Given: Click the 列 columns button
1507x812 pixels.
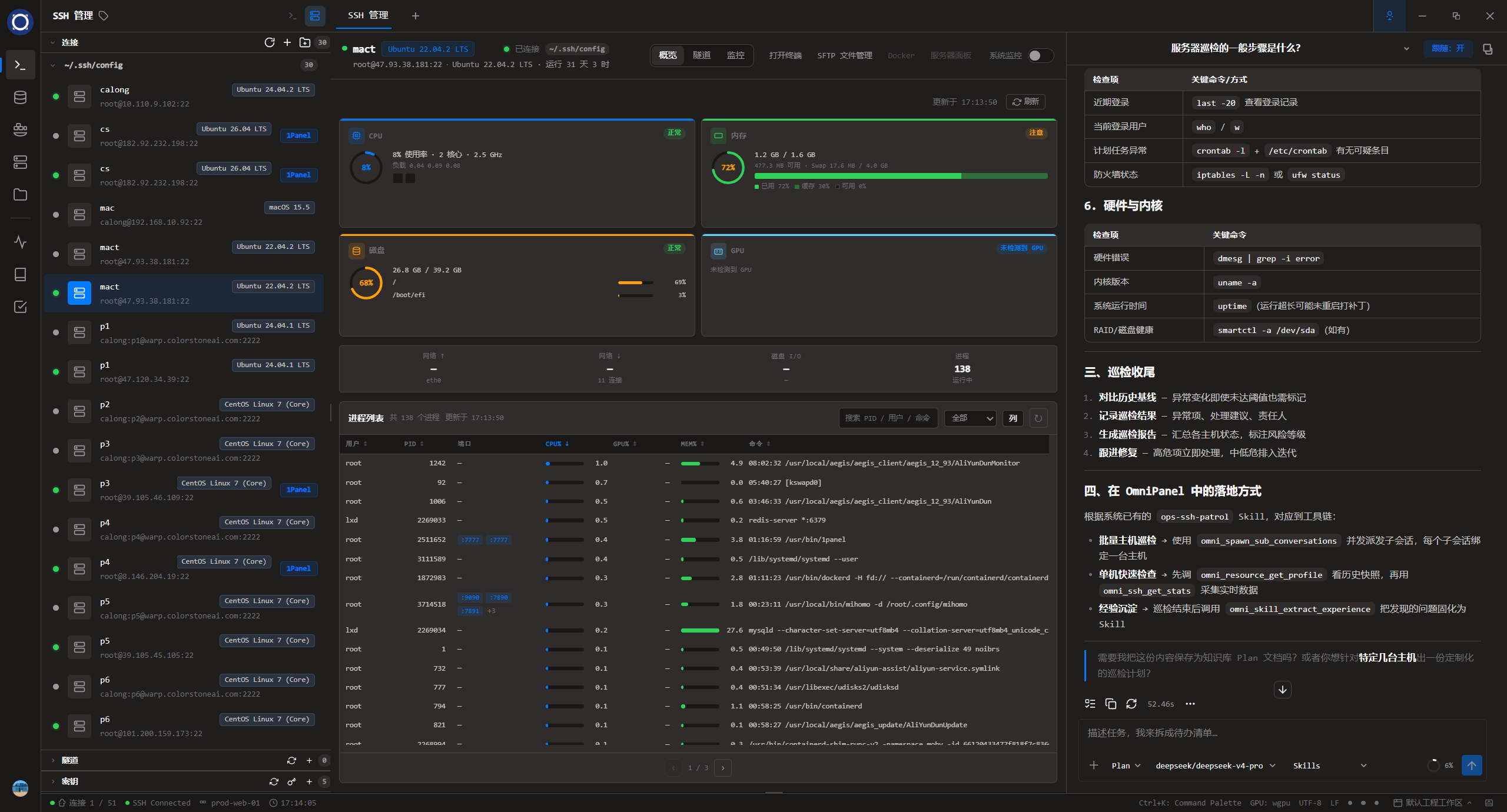Looking at the screenshot, I should 1013,418.
